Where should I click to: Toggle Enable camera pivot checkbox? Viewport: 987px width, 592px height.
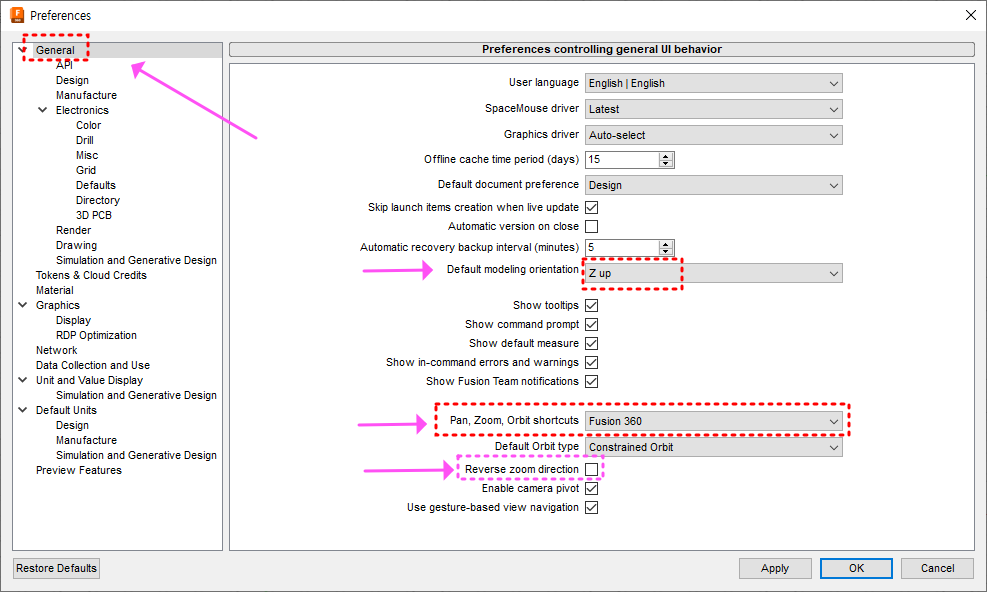point(592,488)
